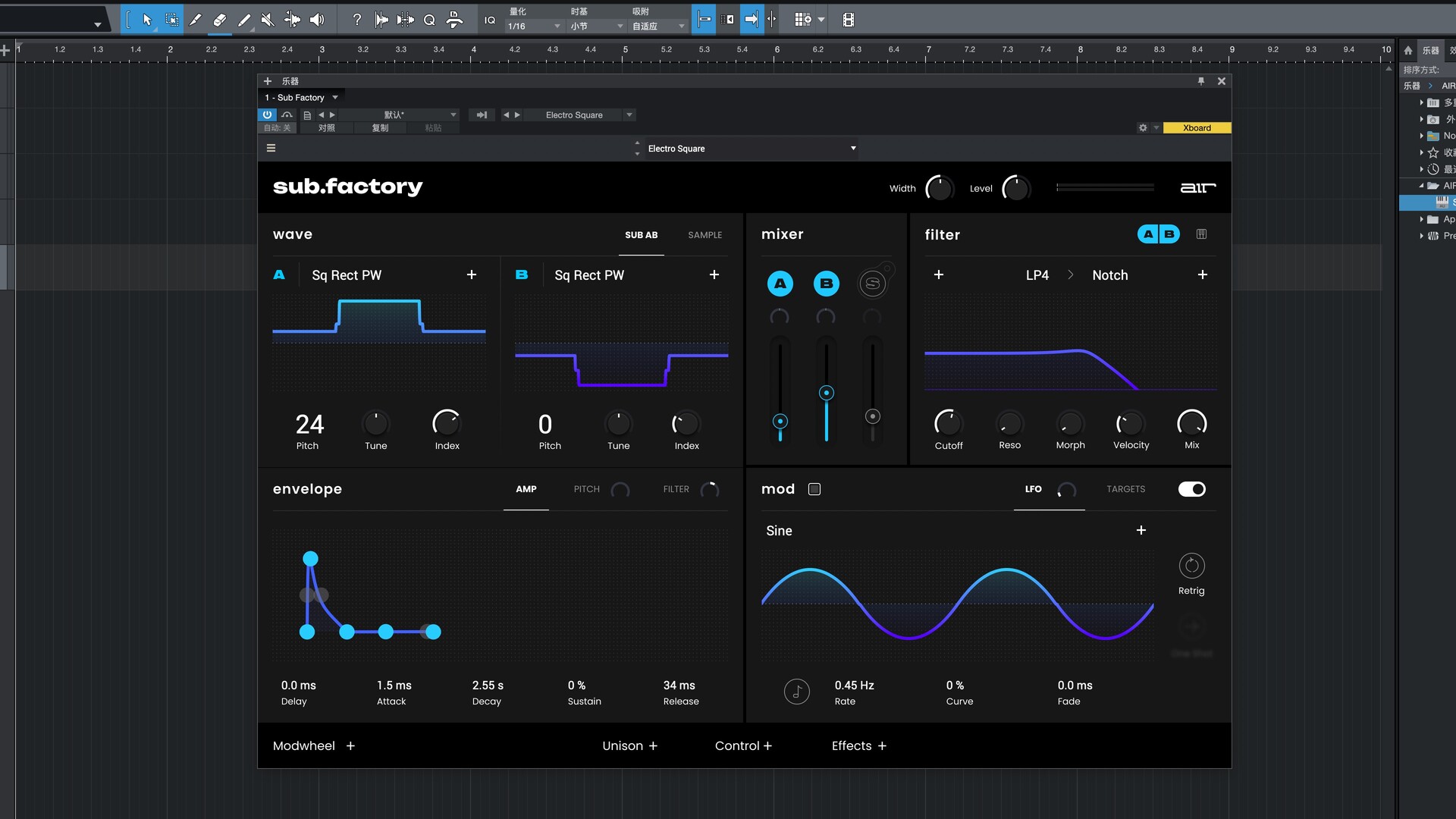Toggle the plugin power bypass button
The image size is (1456, 819).
click(x=267, y=115)
